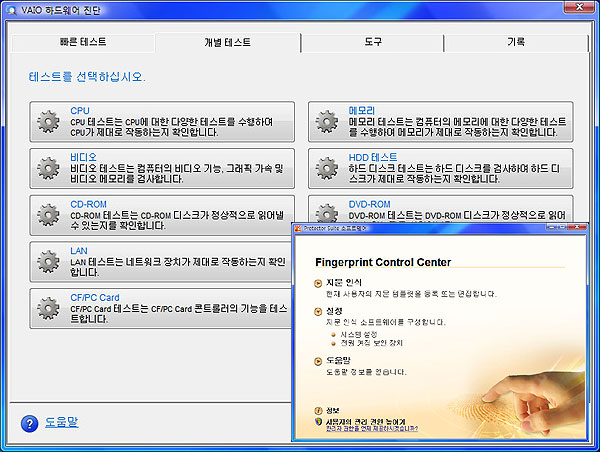This screenshot has height=452, width=600.
Task: Click the Protector Suite title bar icon
Action: [298, 228]
